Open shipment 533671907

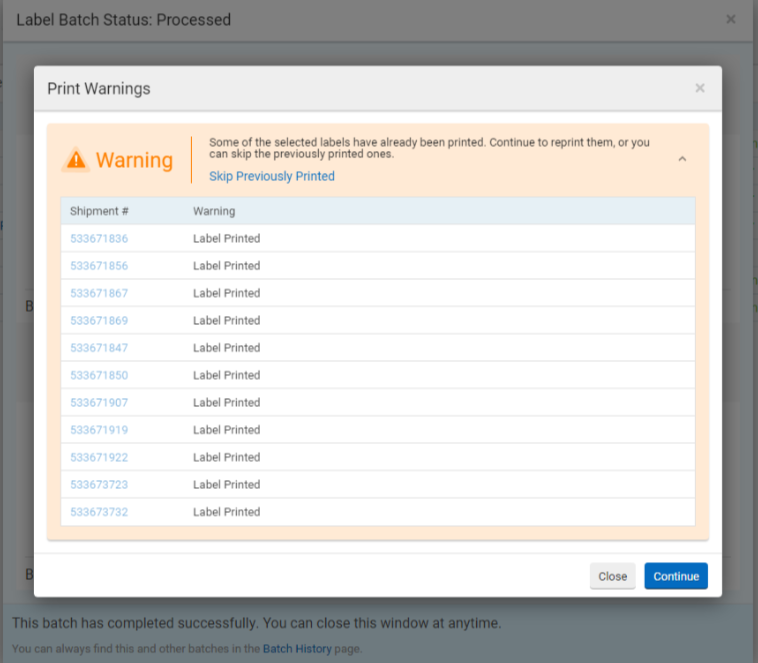click(99, 402)
